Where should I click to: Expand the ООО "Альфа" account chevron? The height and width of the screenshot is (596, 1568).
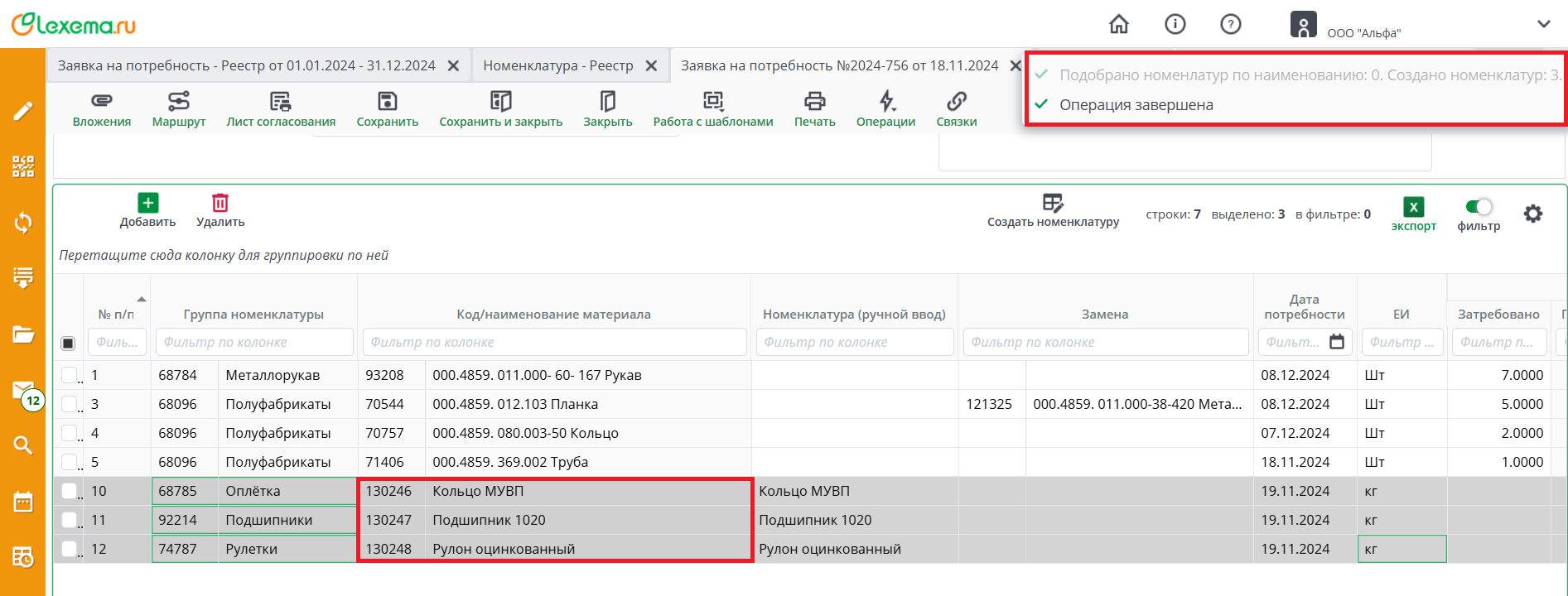[x=1543, y=25]
